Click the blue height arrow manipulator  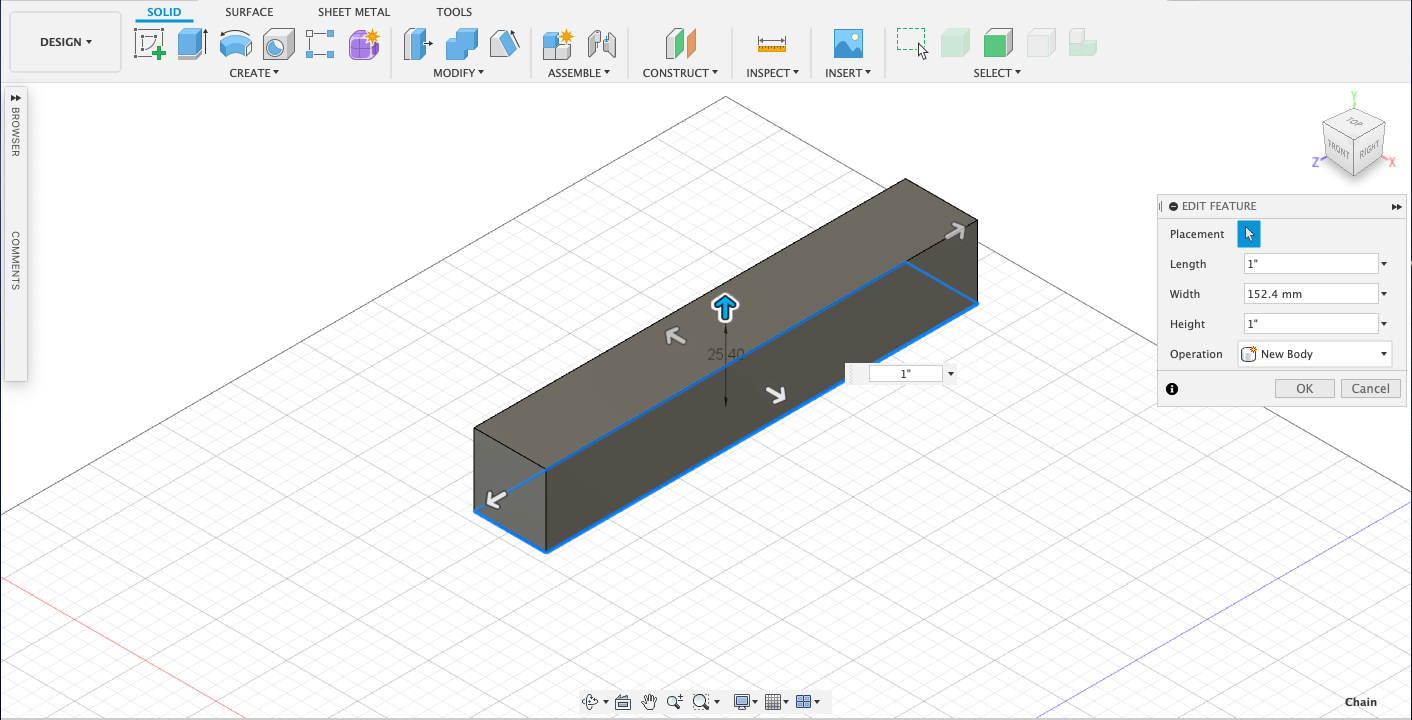tap(725, 307)
